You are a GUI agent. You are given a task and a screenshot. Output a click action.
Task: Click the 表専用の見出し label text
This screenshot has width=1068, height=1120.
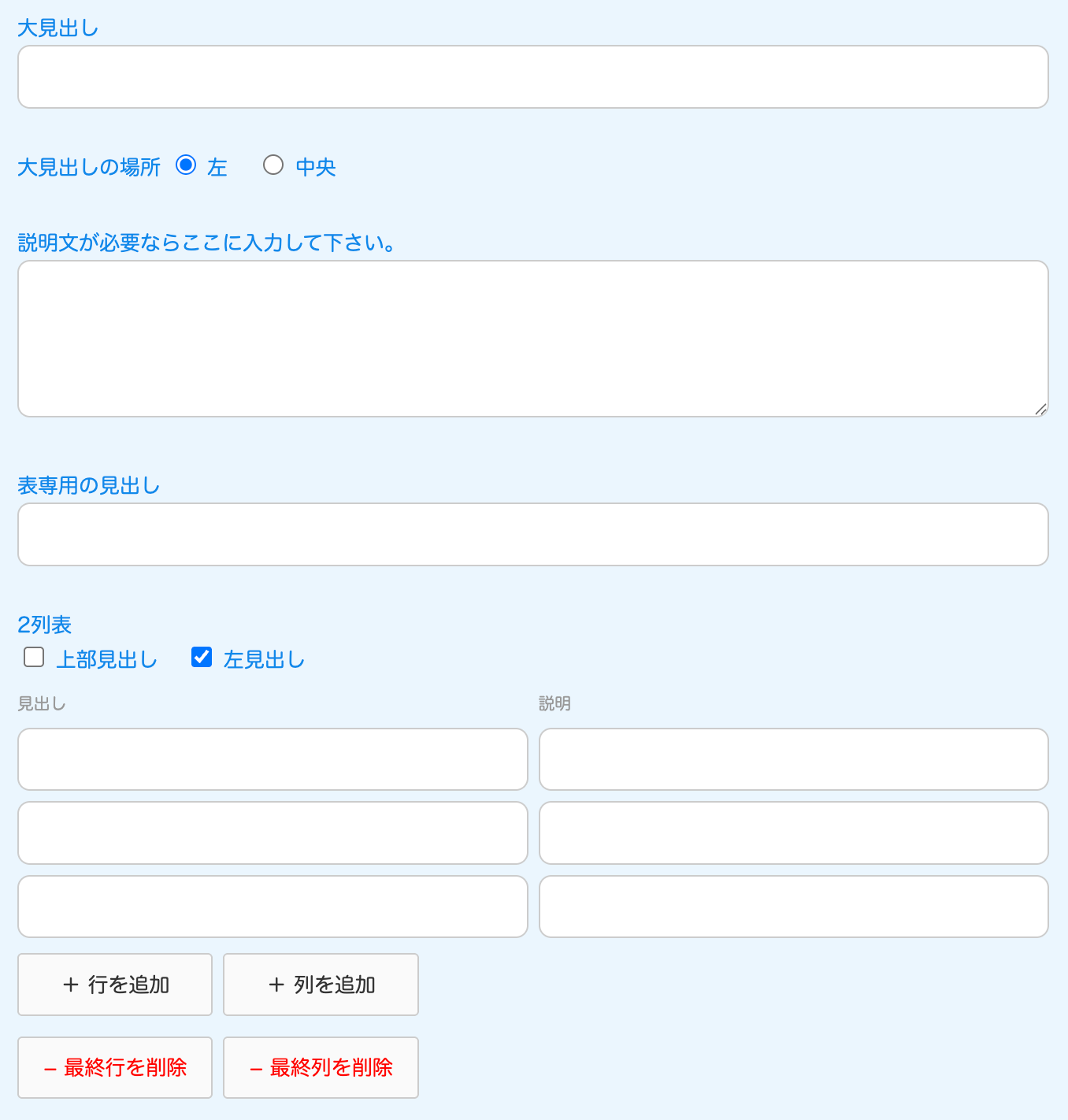[x=89, y=486]
